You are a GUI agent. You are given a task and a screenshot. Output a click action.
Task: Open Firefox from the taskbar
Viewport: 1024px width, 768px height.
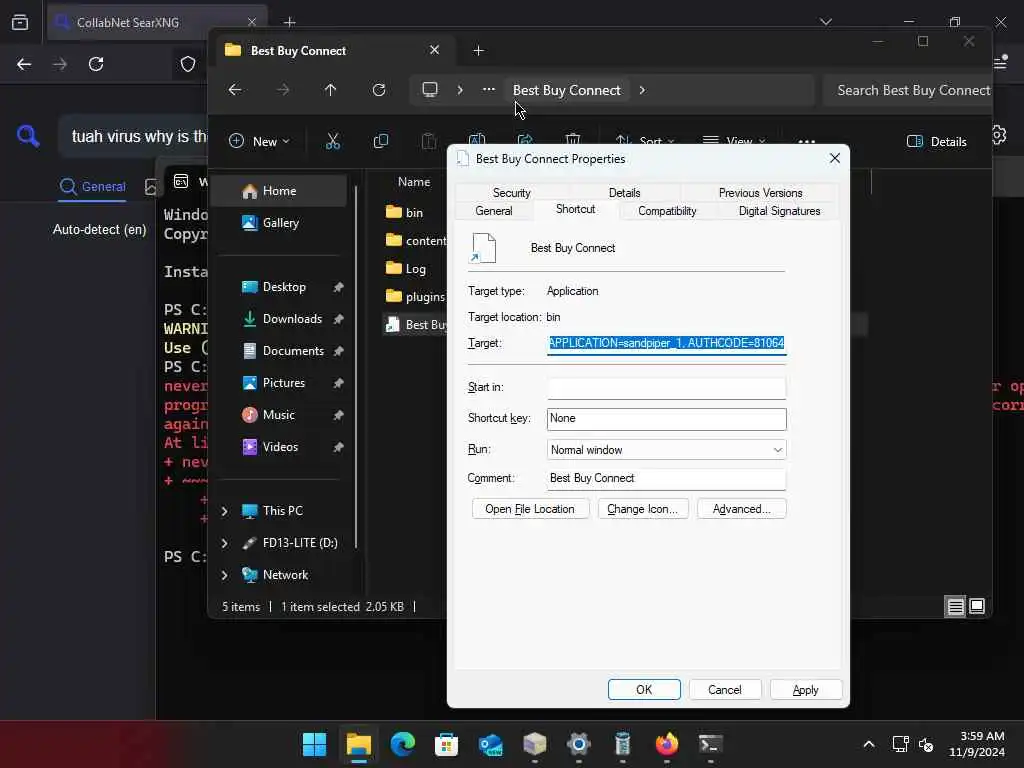point(667,744)
